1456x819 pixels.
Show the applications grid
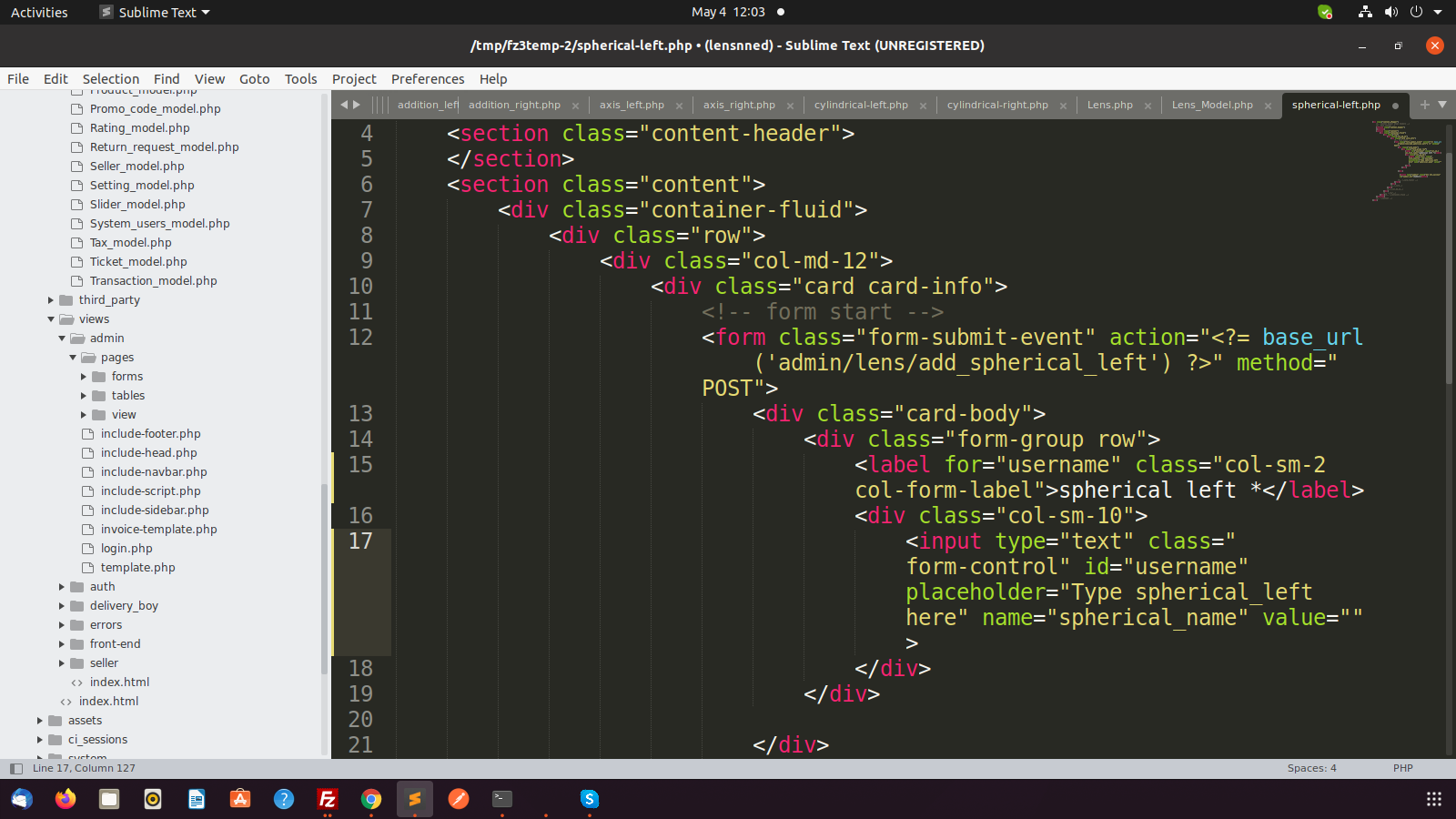pyautogui.click(x=1434, y=799)
